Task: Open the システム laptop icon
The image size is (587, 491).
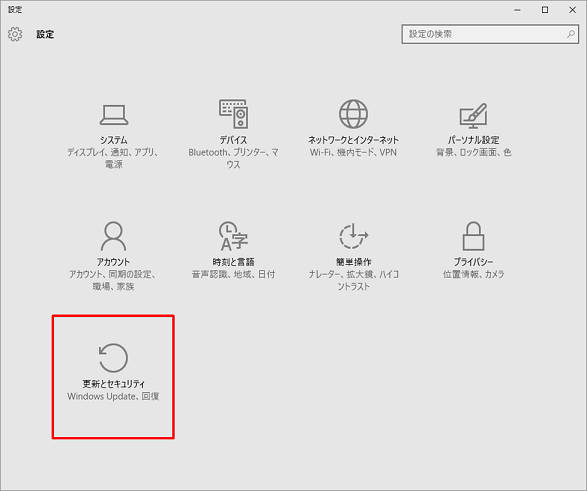Action: click(x=114, y=115)
